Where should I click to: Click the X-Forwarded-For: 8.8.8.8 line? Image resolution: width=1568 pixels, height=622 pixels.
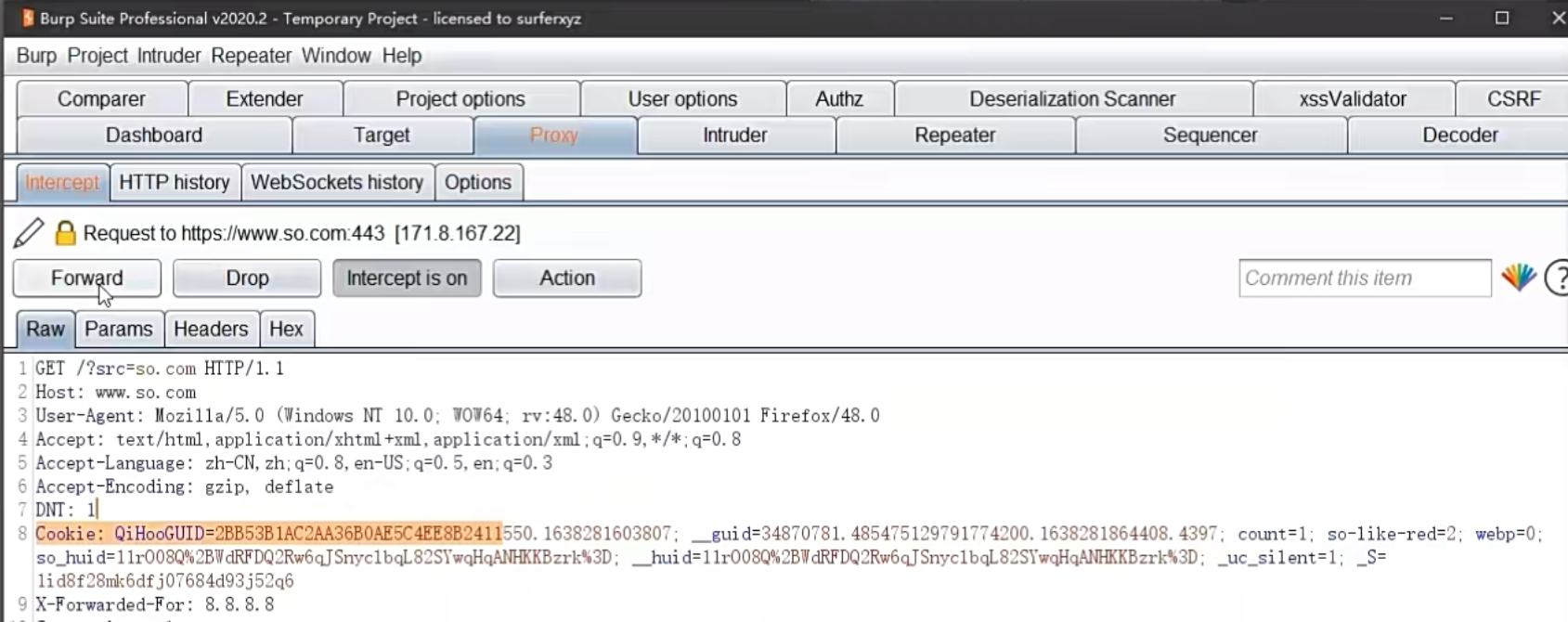tap(155, 604)
